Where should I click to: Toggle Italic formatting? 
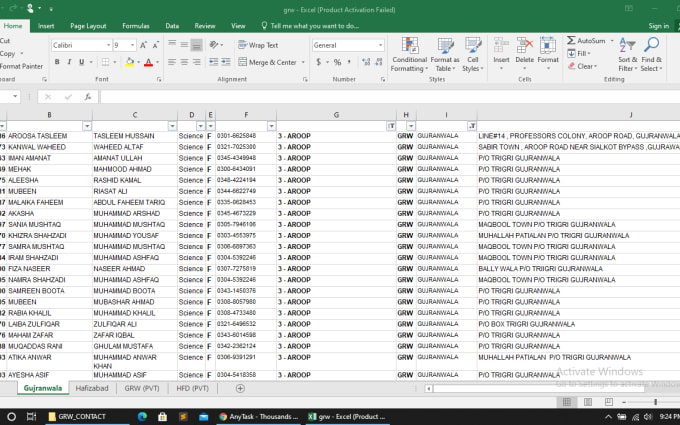point(69,62)
